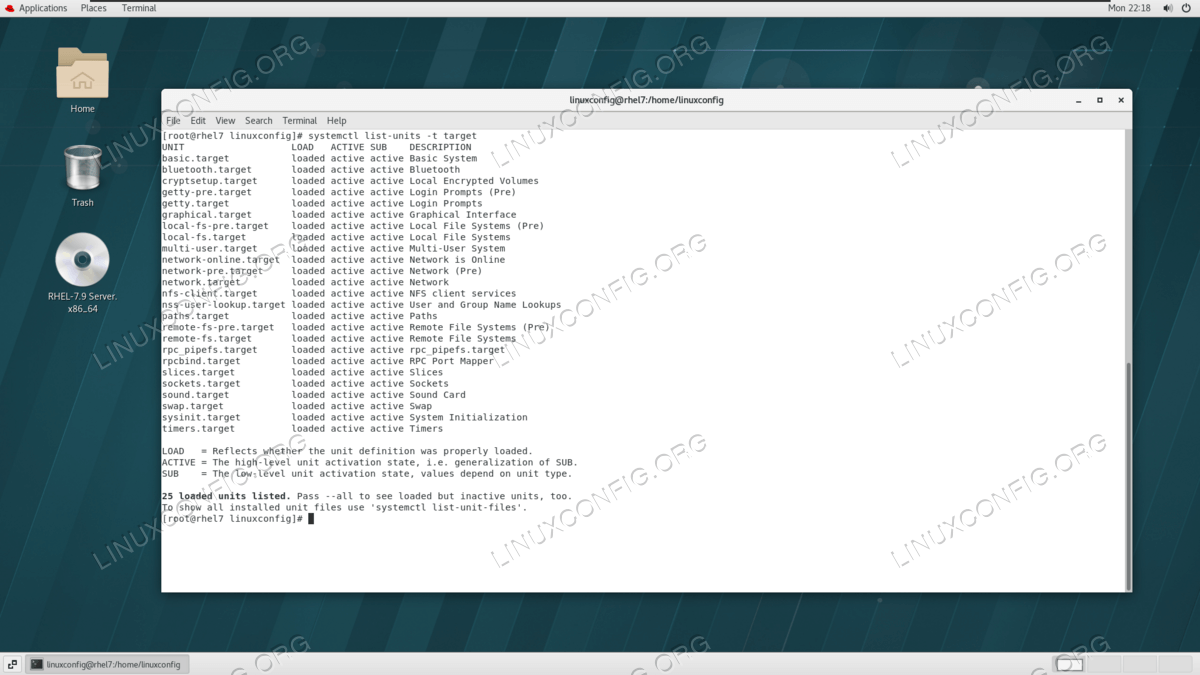Minimize the terminal window
The width and height of the screenshot is (1200, 675).
(x=1078, y=100)
